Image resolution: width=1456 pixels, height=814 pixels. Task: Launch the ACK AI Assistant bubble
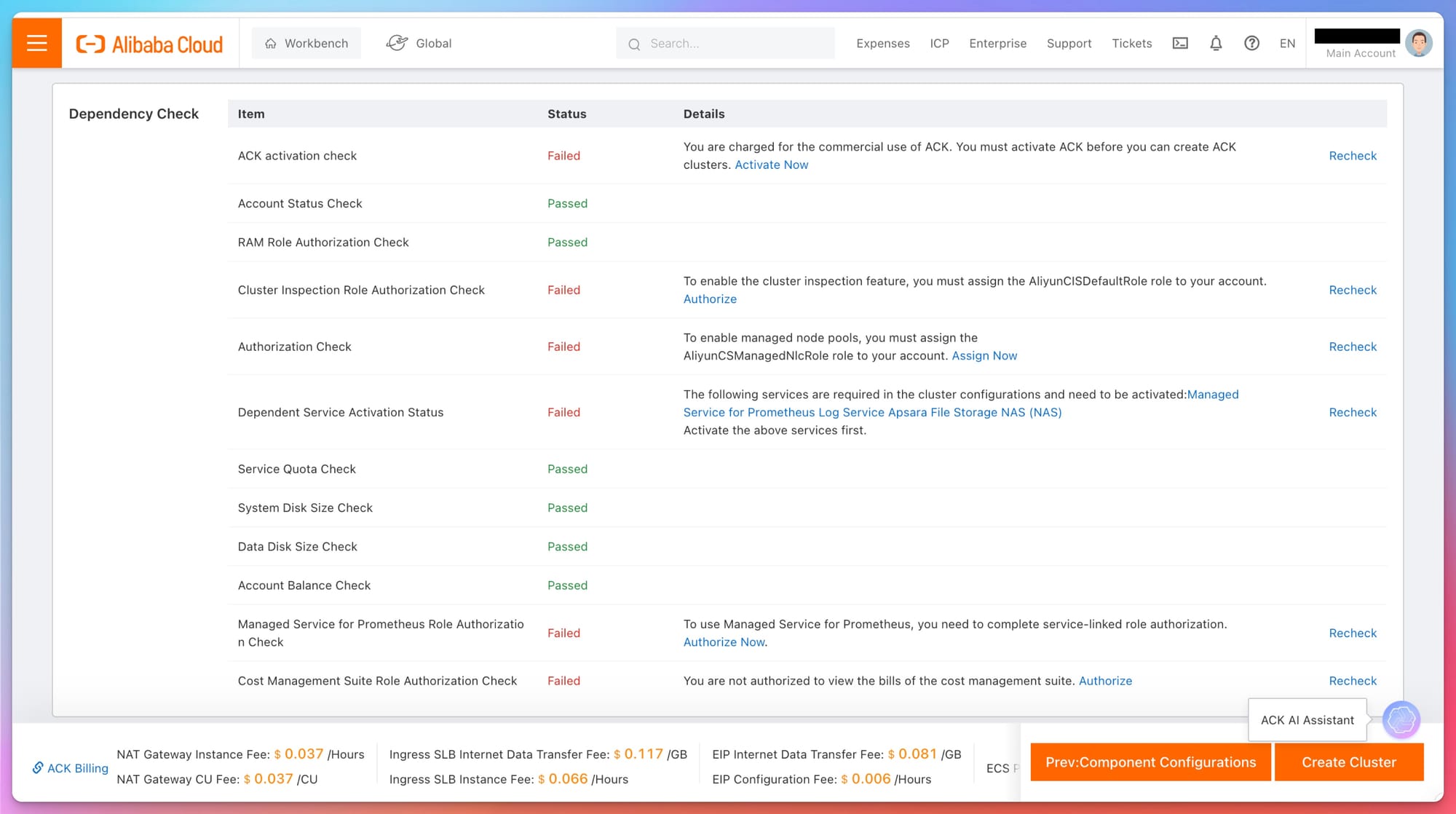tap(1401, 719)
